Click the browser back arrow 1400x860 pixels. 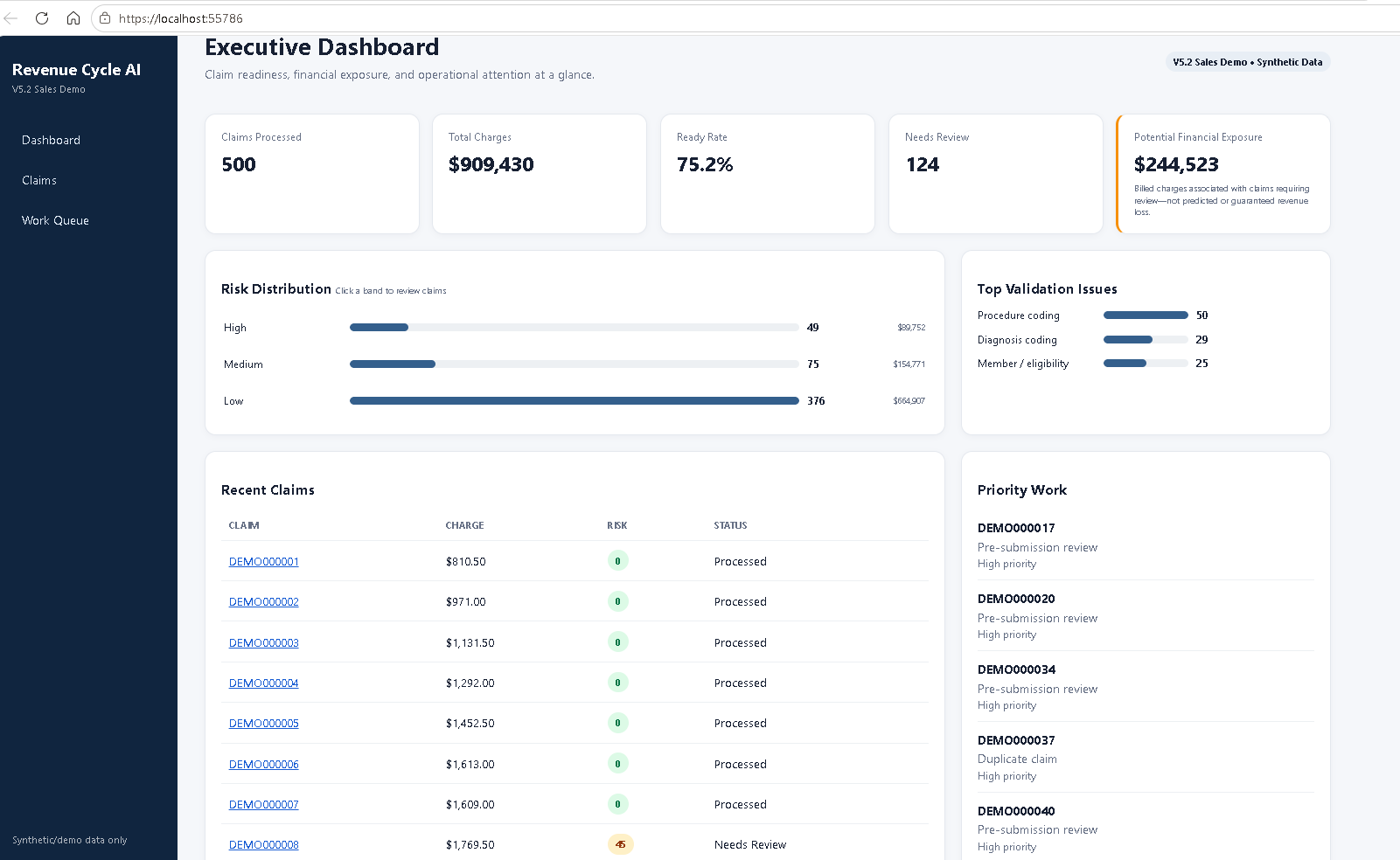[x=11, y=17]
